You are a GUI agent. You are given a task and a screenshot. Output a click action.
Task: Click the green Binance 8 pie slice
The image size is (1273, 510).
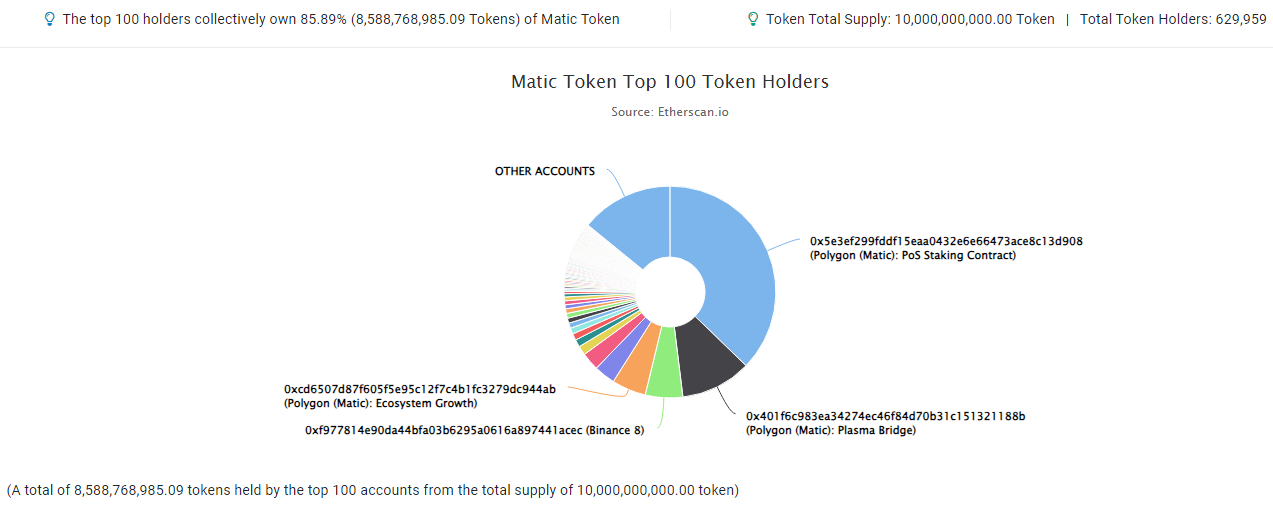tap(664, 375)
